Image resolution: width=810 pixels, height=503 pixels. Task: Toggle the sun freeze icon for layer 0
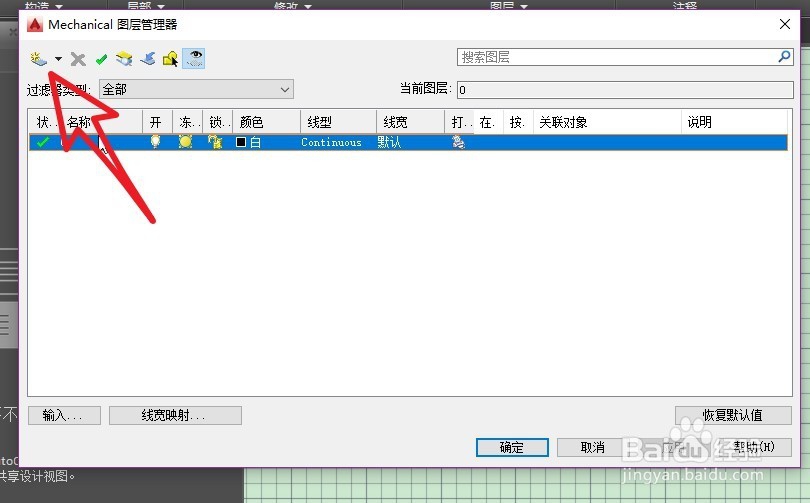coord(185,142)
